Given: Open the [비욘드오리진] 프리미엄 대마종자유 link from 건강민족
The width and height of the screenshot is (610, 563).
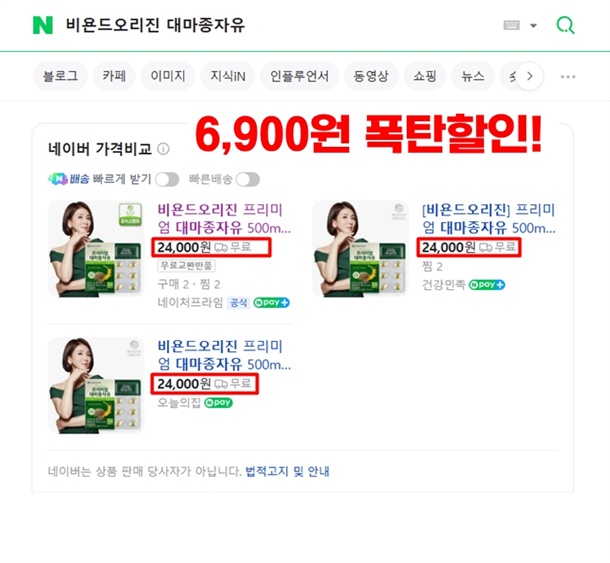Looking at the screenshot, I should pyautogui.click(x=489, y=219).
